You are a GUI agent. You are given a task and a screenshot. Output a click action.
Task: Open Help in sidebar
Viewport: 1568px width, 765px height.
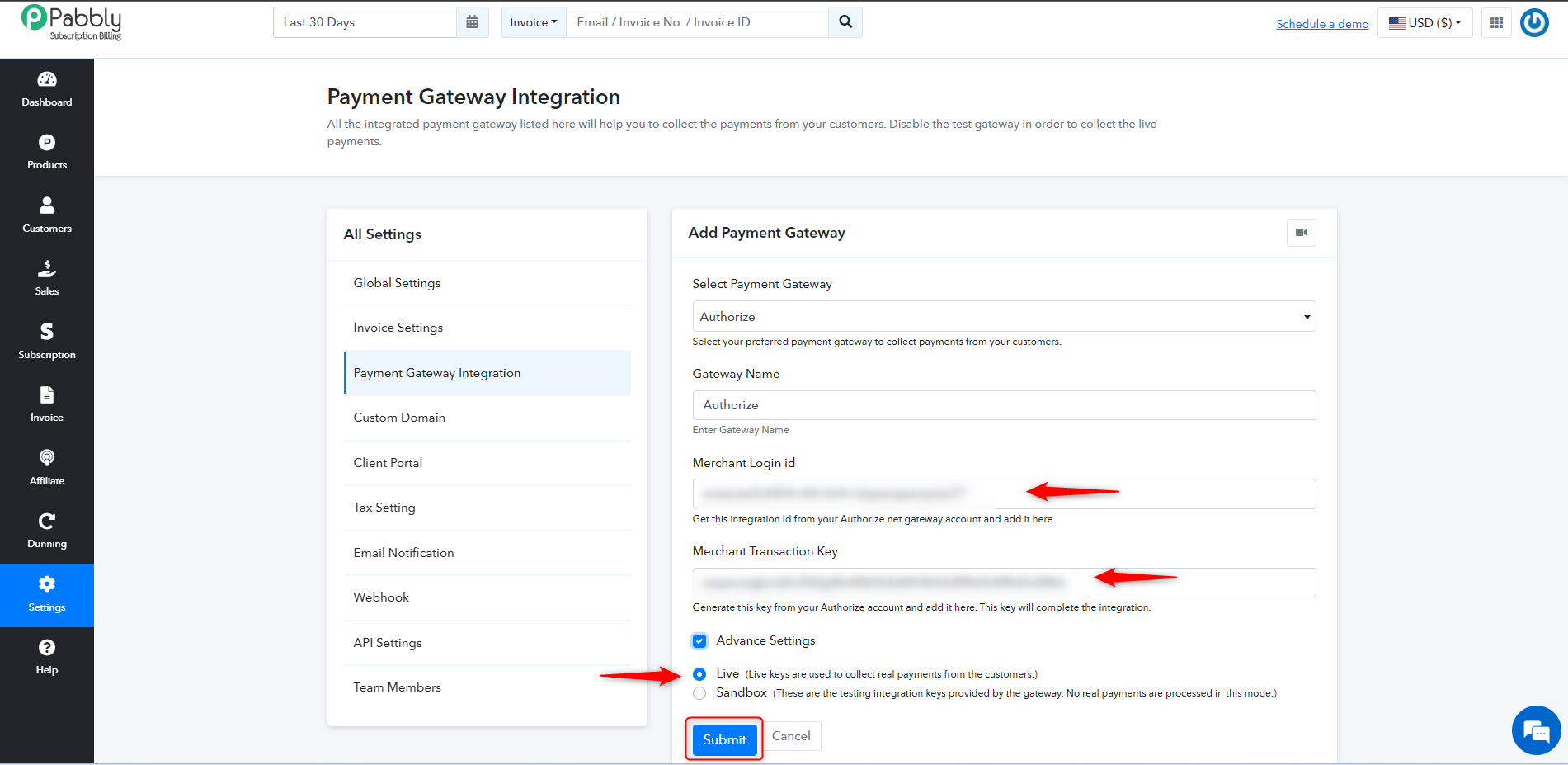pyautogui.click(x=47, y=658)
